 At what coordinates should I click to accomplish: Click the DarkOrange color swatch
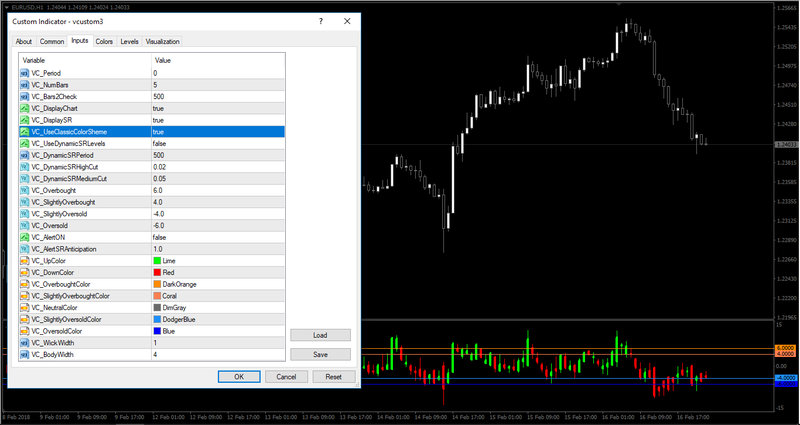coord(157,284)
